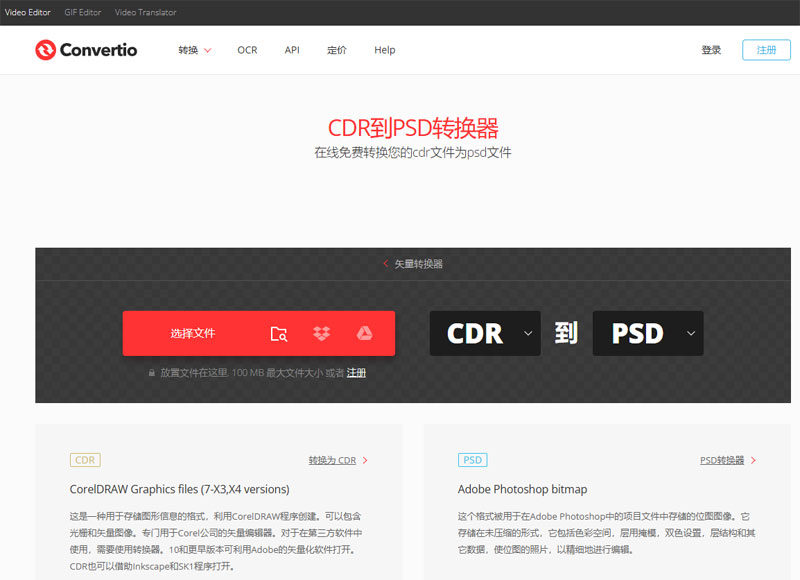Click the back chevron beside 矢量转换器
The image size is (800, 580).
coord(386,264)
